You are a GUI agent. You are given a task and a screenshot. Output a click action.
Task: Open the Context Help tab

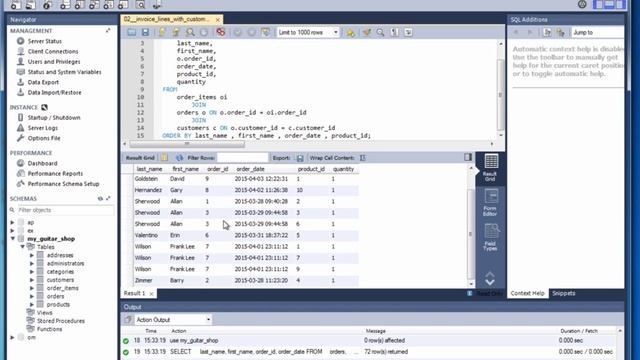point(527,293)
